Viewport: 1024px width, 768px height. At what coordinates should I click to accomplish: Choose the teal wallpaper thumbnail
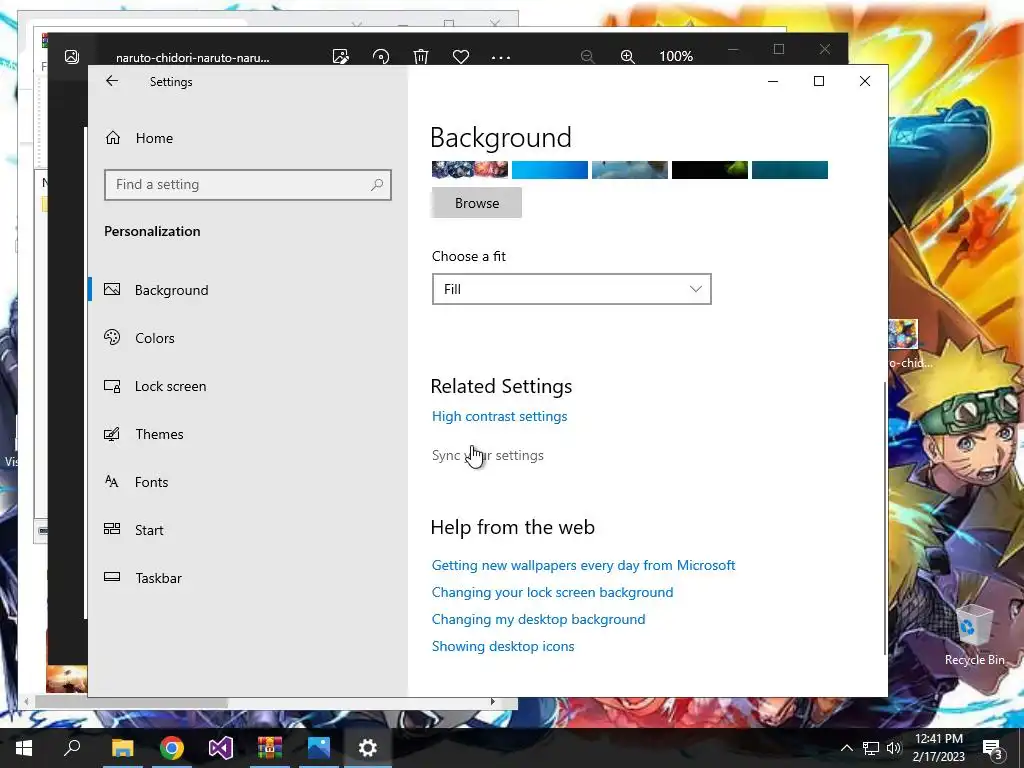tap(790, 170)
